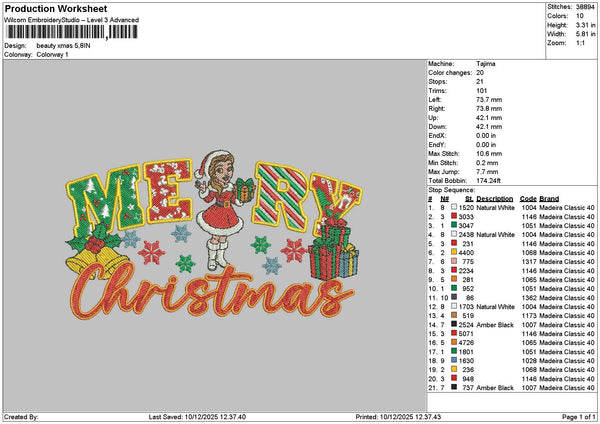Click the green swatch in stop row 3
The image size is (600, 424).
pos(454,225)
